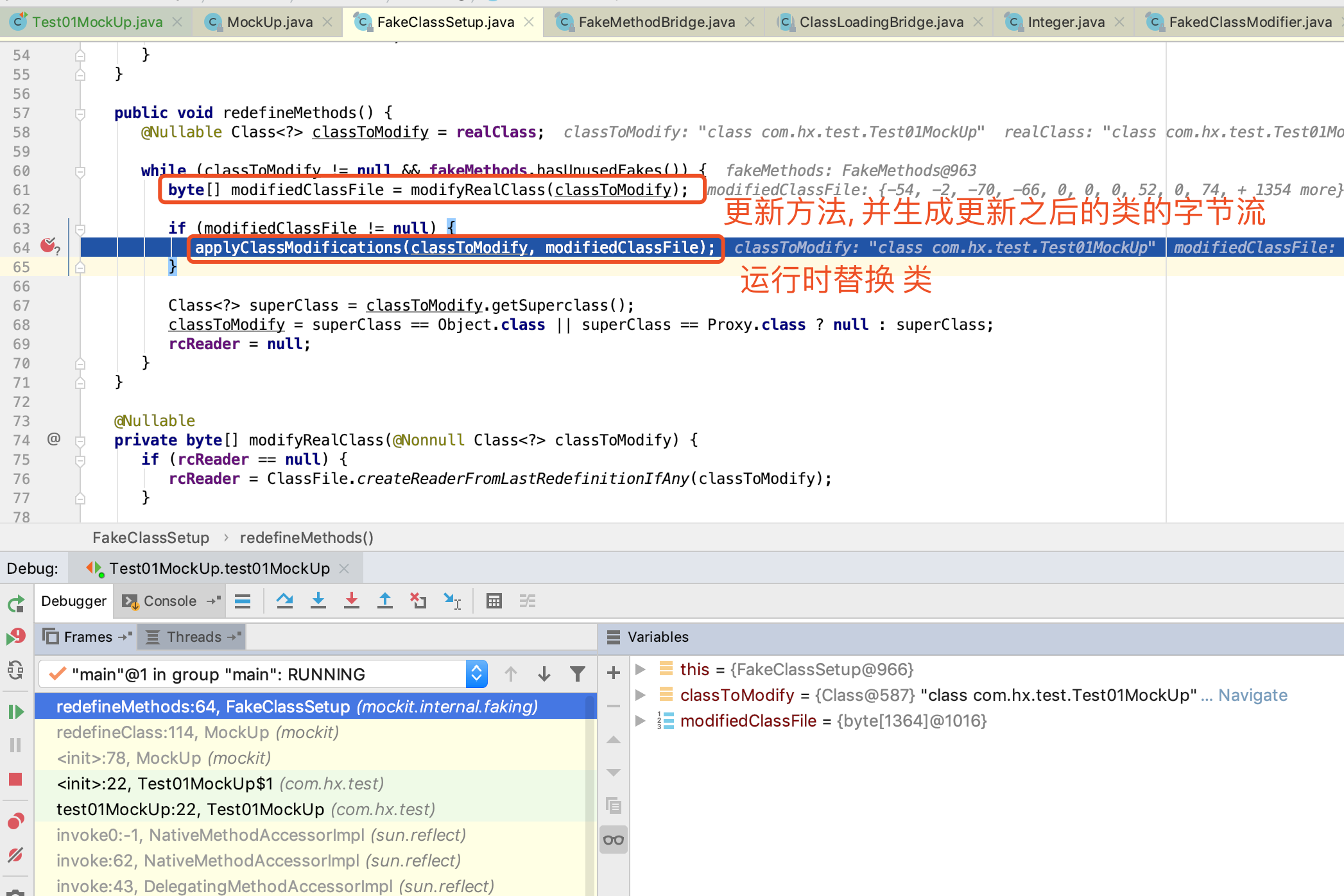The image size is (1344, 896).
Task: Click the Rerun debug session icon
Action: coord(15,603)
